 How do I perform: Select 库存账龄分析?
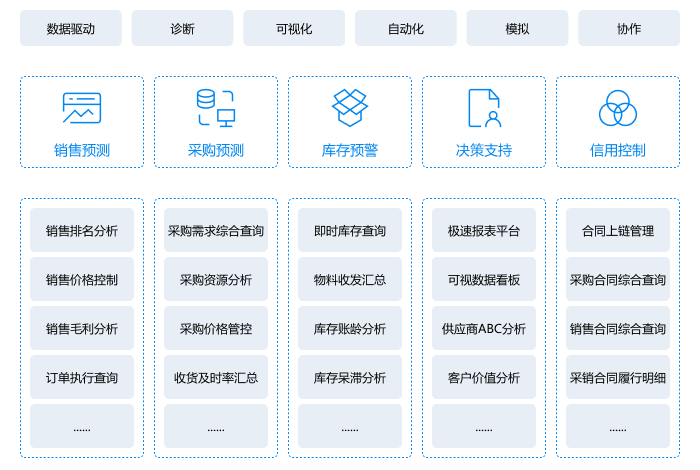(x=350, y=328)
